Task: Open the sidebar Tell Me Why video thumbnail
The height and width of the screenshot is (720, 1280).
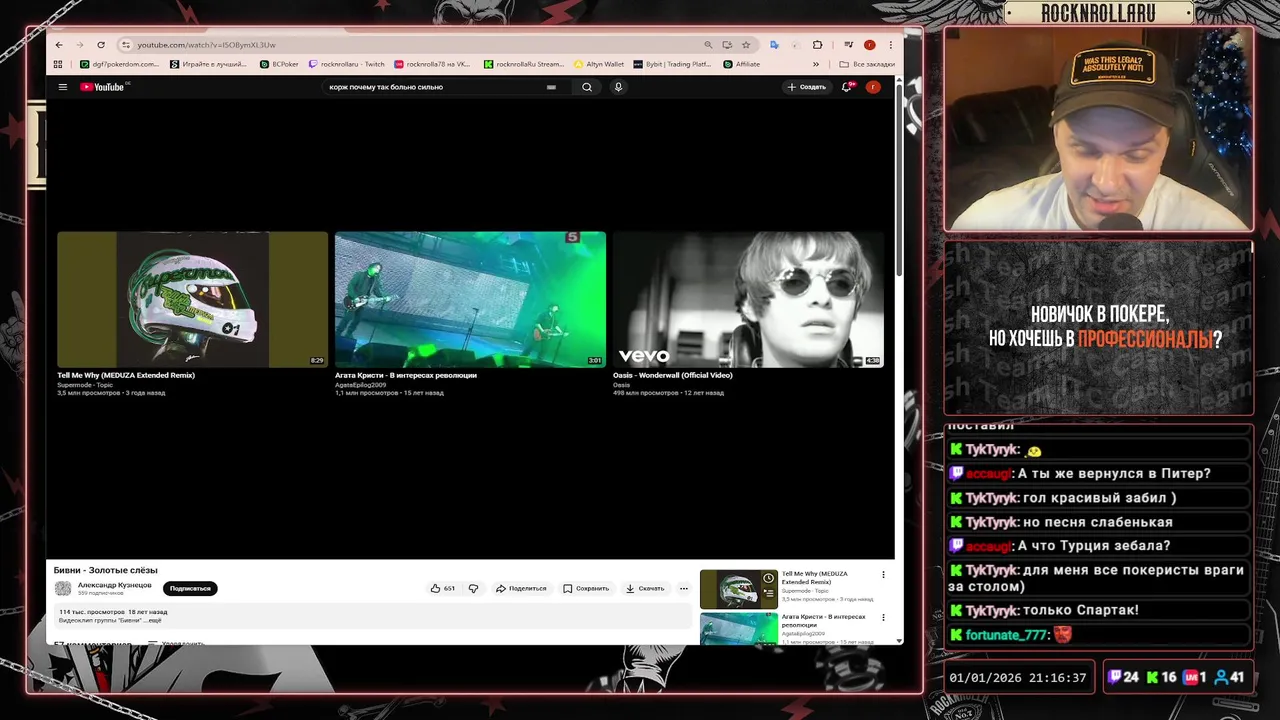Action: pos(738,589)
